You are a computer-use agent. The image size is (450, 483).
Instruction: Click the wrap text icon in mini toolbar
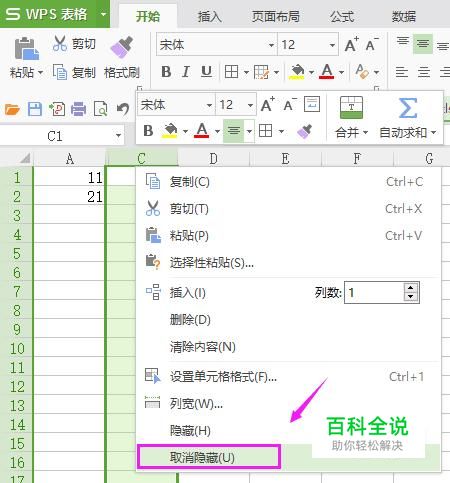pos(312,104)
